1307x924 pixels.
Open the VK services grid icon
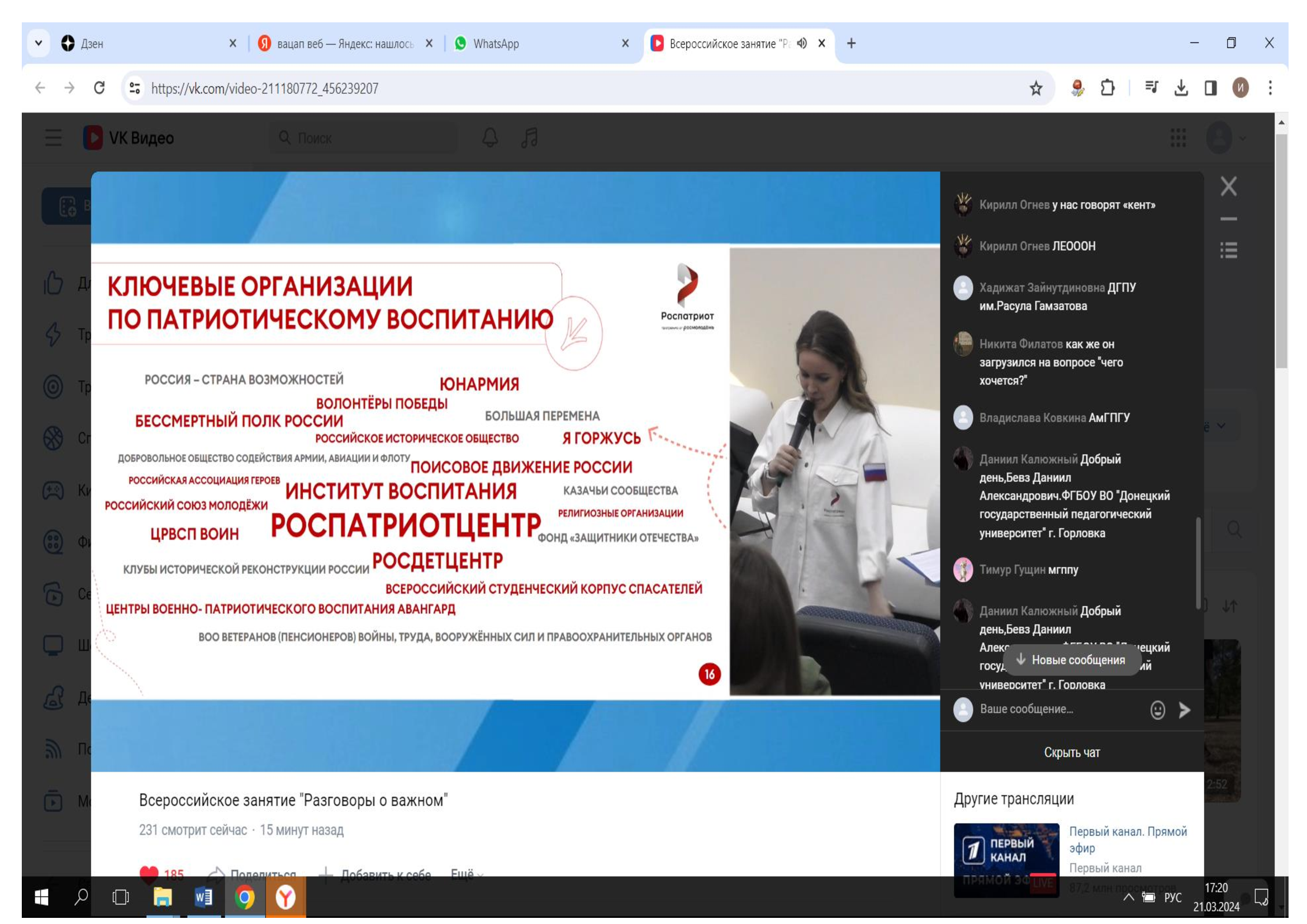1178,137
